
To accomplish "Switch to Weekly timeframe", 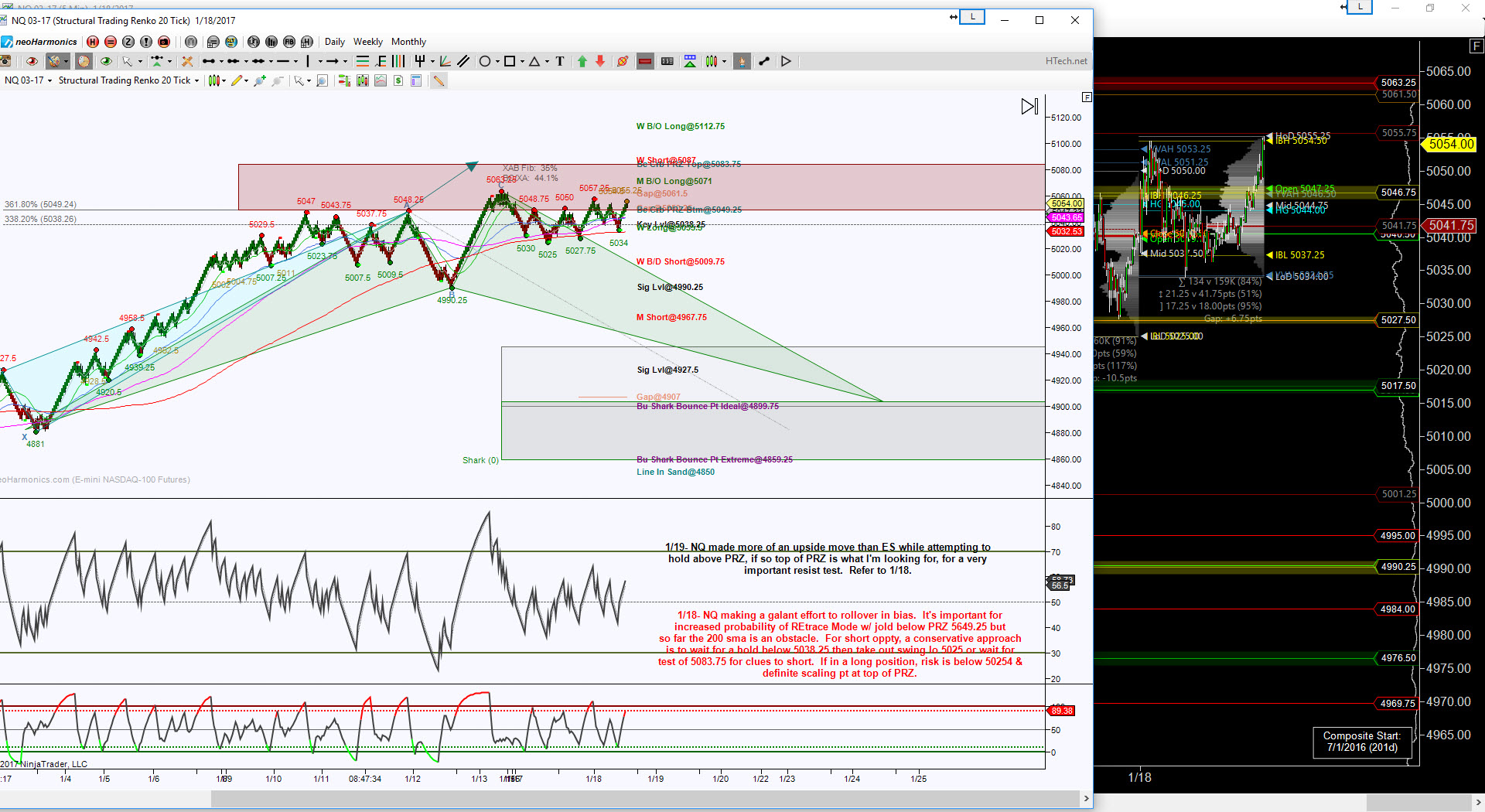I will pos(367,42).
